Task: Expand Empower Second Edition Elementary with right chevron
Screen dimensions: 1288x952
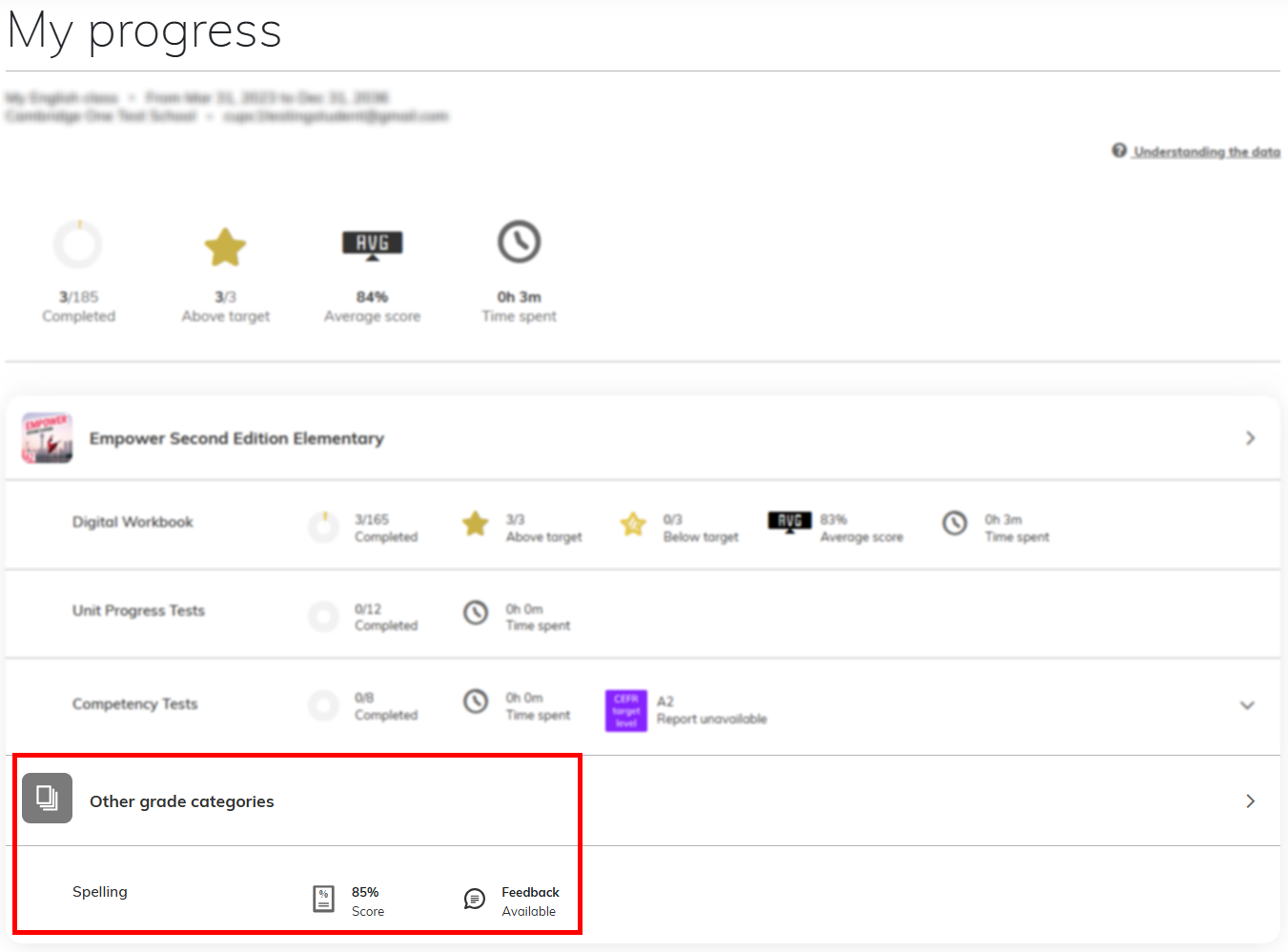Action: coord(1250,438)
